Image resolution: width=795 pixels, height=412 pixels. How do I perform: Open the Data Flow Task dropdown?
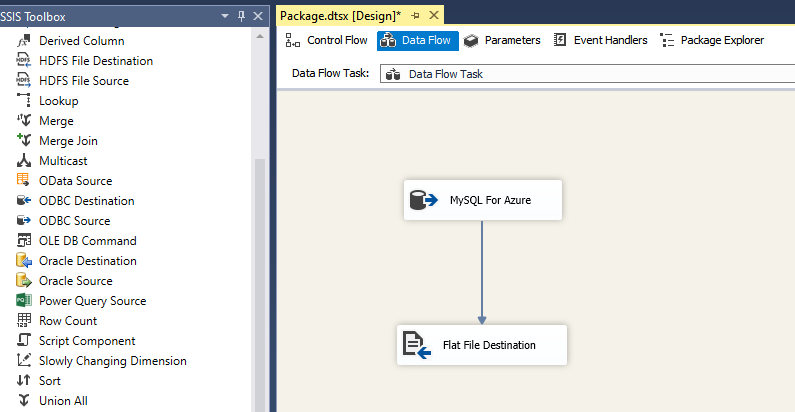(586, 74)
